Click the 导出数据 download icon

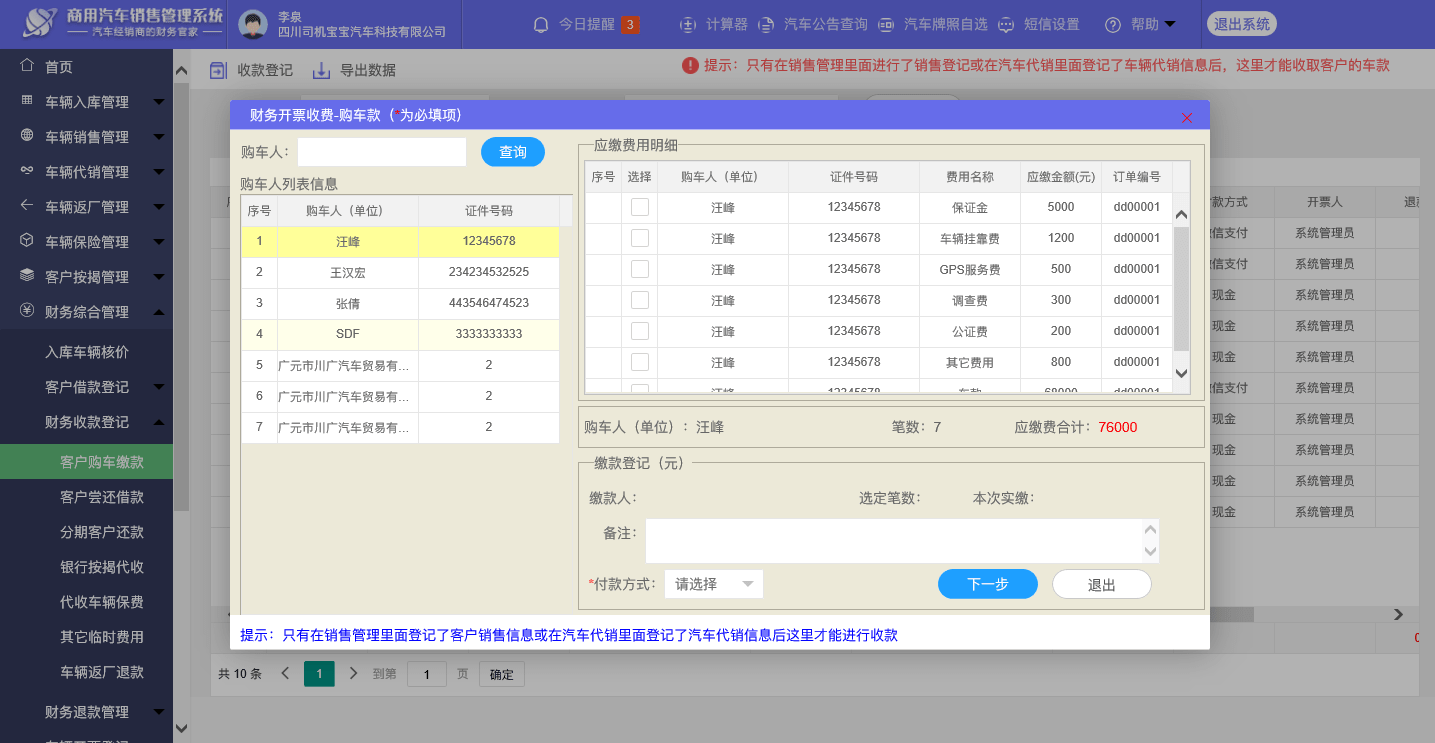(x=321, y=70)
